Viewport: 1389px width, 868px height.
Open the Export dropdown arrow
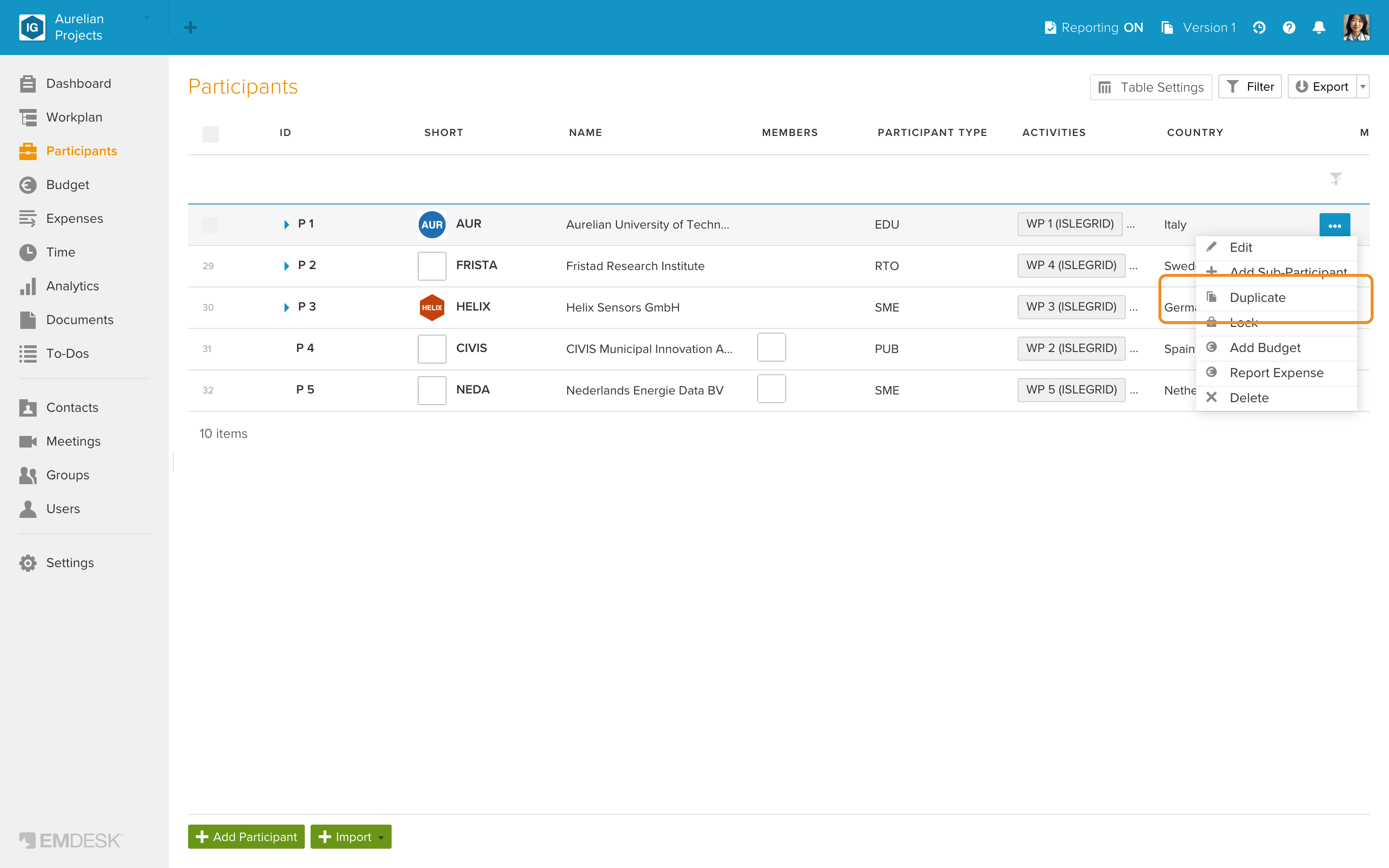(x=1363, y=87)
